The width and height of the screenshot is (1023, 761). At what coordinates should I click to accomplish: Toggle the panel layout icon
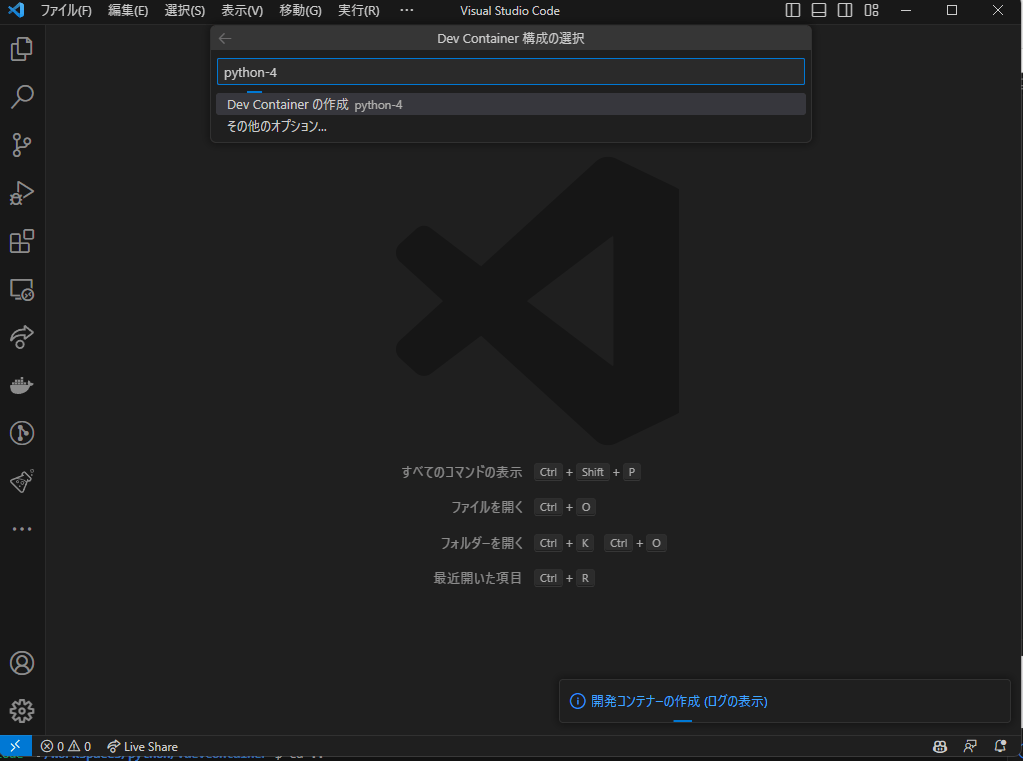819,10
